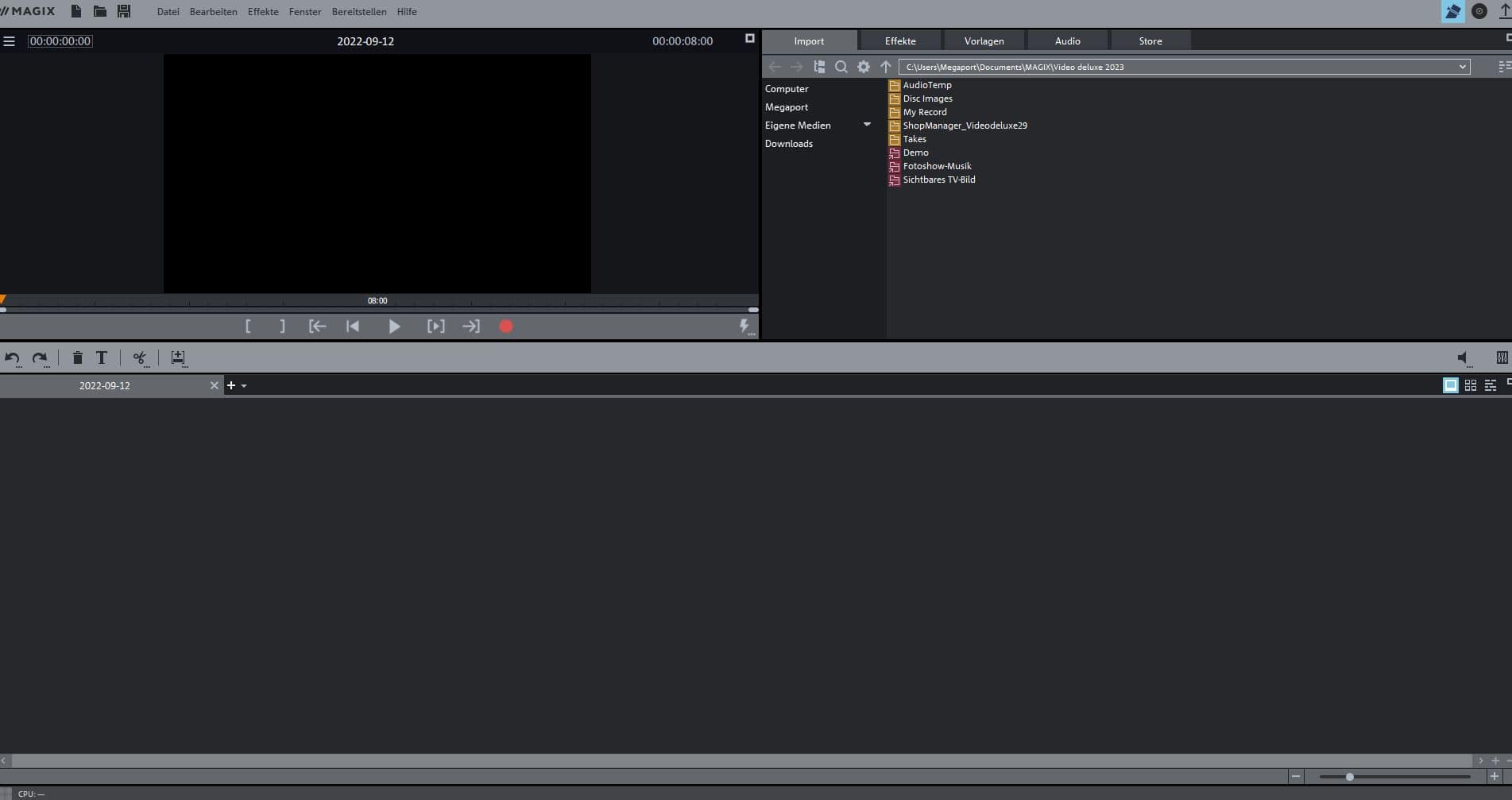Click the undo arrow icon
Screen dimensions: 1512x800
click(12, 358)
